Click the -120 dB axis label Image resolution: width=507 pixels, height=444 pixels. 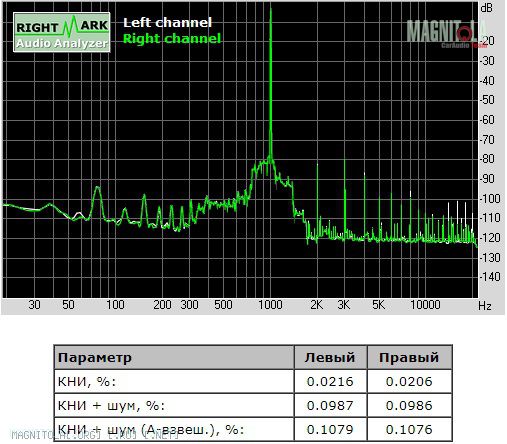(490, 238)
